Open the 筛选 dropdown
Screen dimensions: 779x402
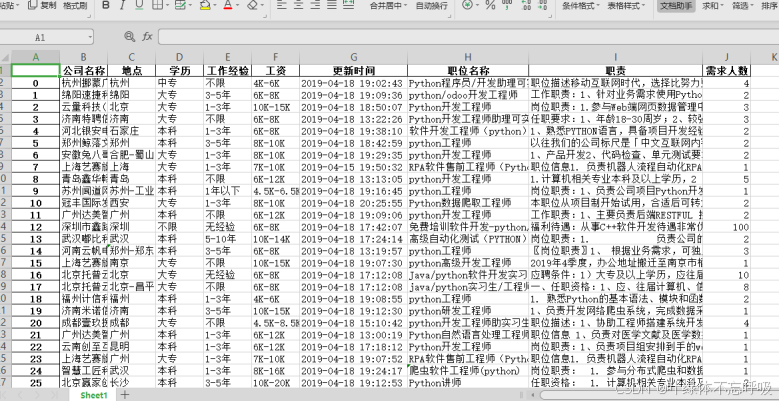click(752, 6)
